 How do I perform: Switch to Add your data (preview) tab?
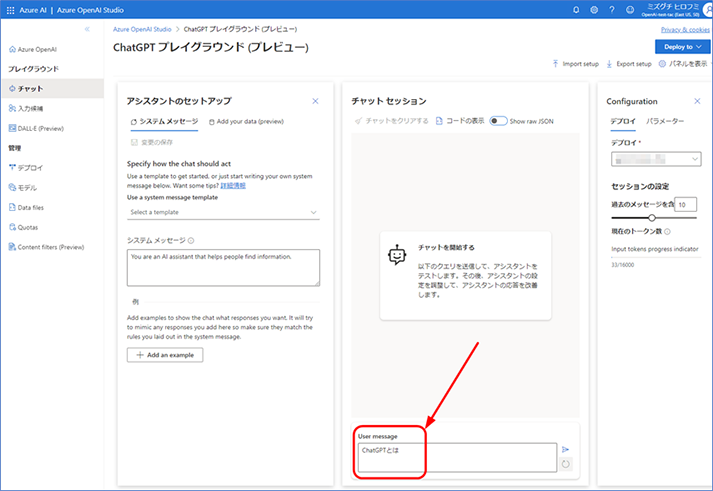pos(246,121)
